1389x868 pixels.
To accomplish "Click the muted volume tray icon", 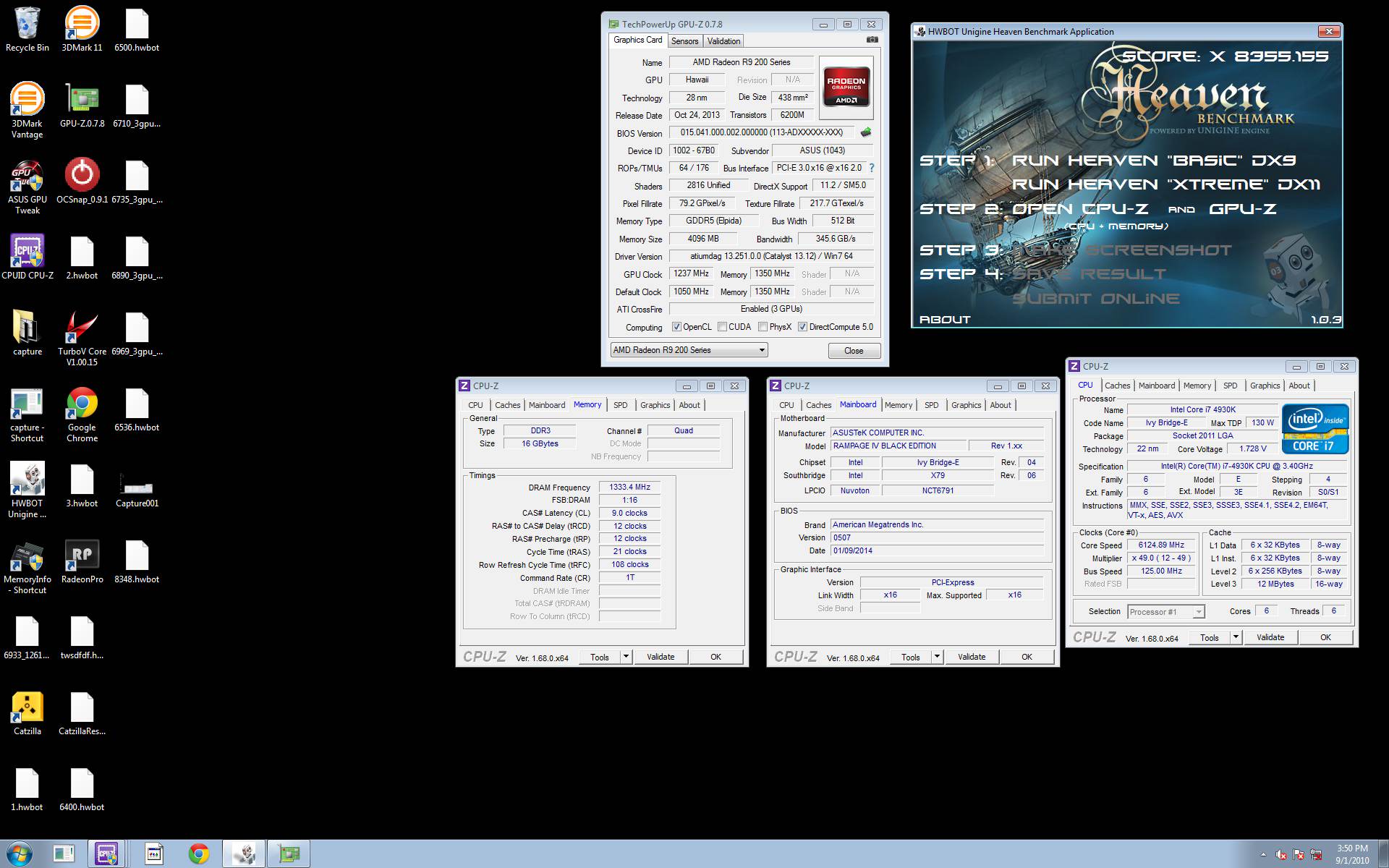I will (x=1281, y=854).
